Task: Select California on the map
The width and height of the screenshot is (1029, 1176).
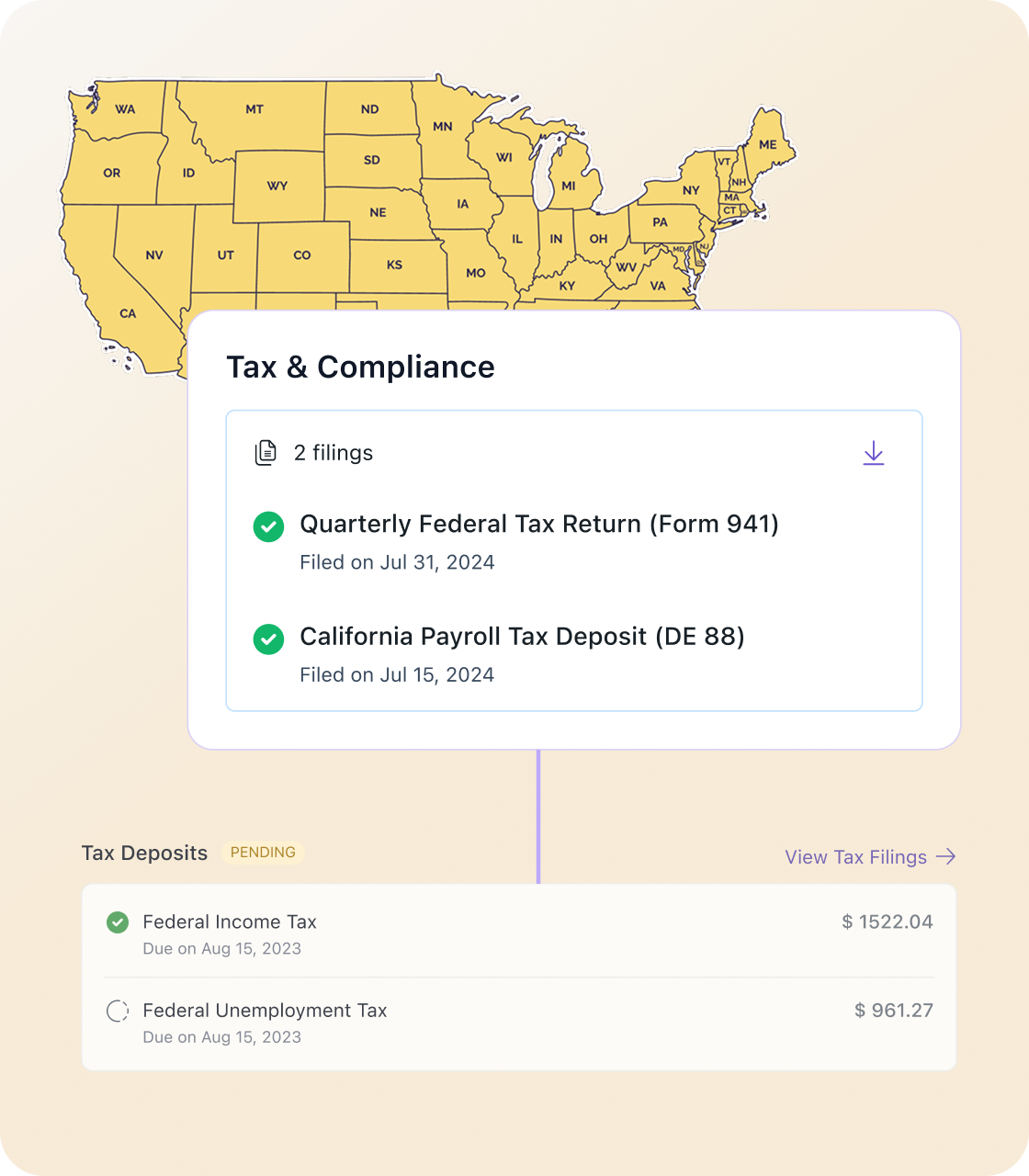Action: pyautogui.click(x=127, y=313)
